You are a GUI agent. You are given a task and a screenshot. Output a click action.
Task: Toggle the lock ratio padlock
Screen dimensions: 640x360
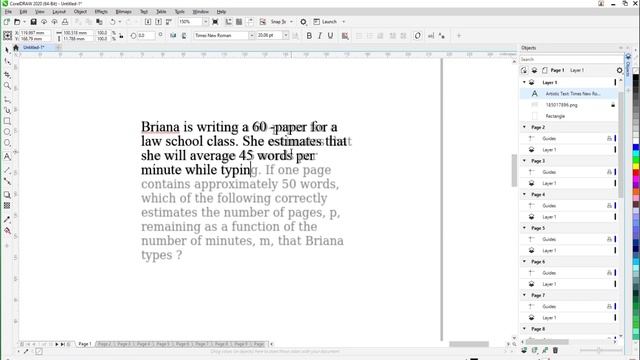121,36
